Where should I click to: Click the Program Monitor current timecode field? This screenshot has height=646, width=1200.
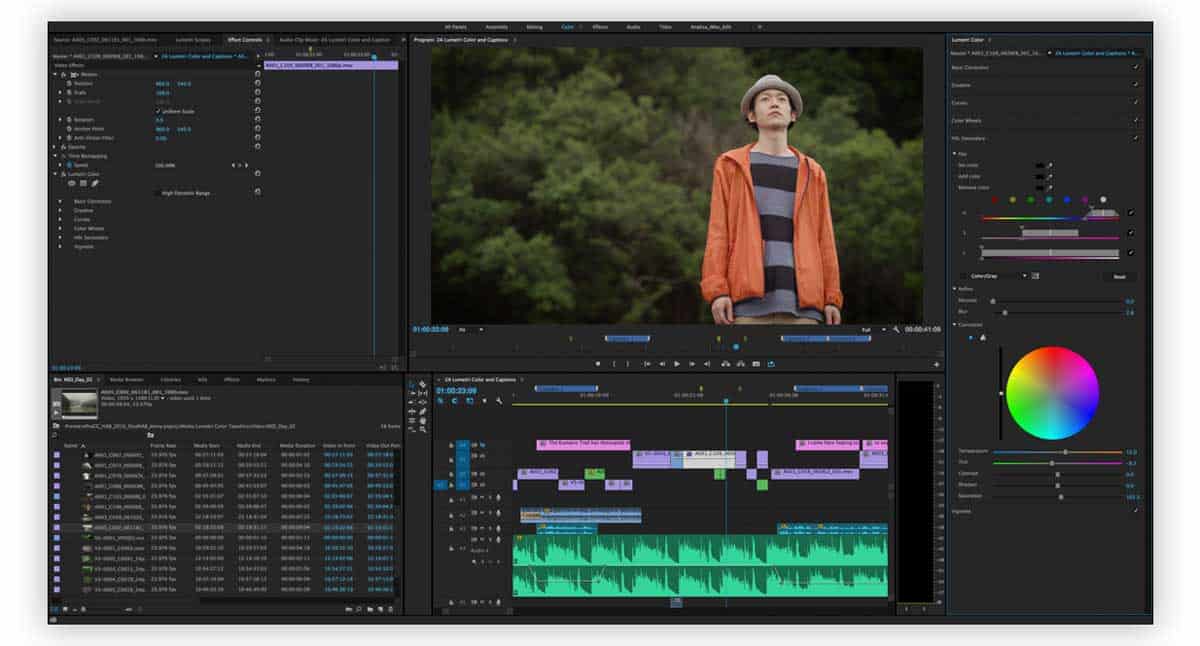[x=431, y=329]
